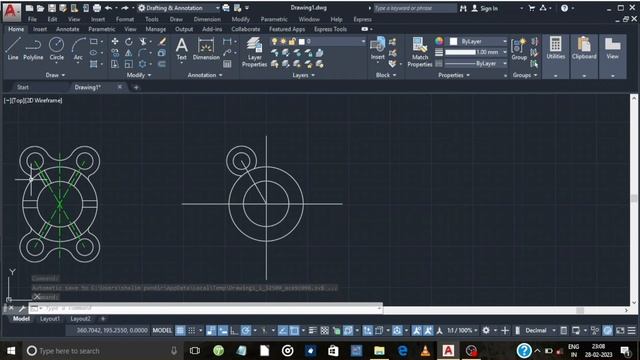Toggle snap mode in status bar
The height and width of the screenshot is (360, 640).
click(191, 330)
